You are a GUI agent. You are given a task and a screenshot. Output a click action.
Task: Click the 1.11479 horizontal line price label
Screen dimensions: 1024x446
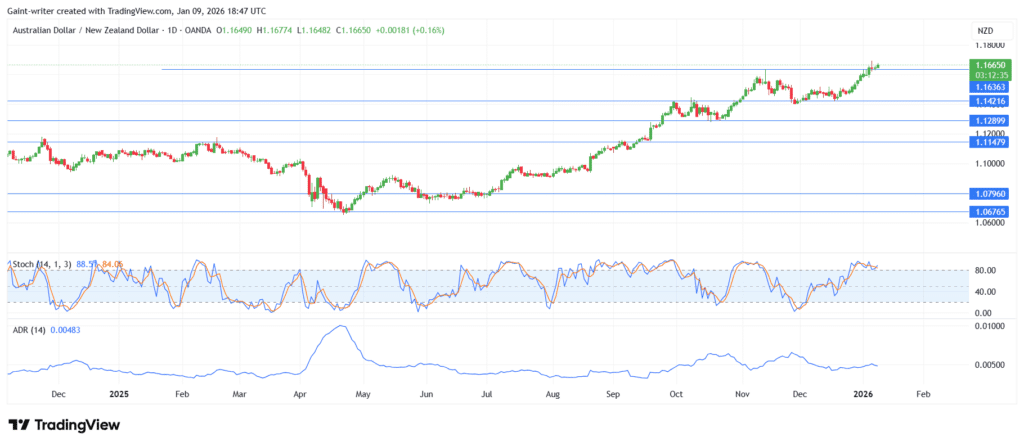[x=989, y=142]
